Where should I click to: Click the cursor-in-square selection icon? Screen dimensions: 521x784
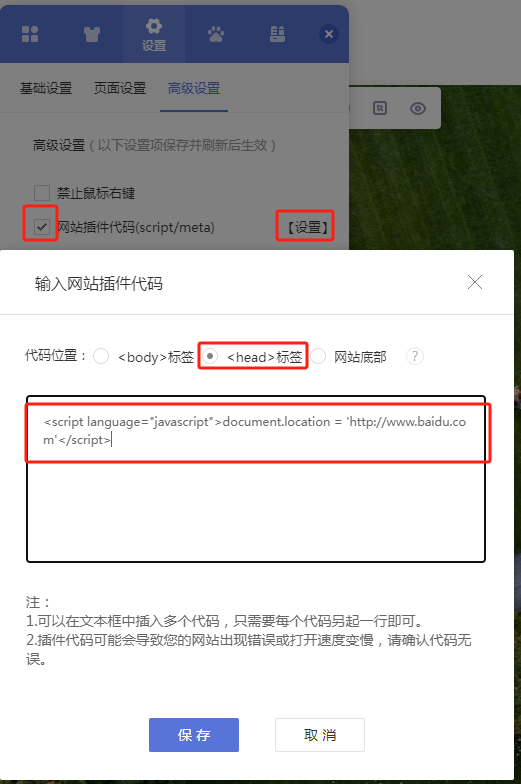point(380,108)
